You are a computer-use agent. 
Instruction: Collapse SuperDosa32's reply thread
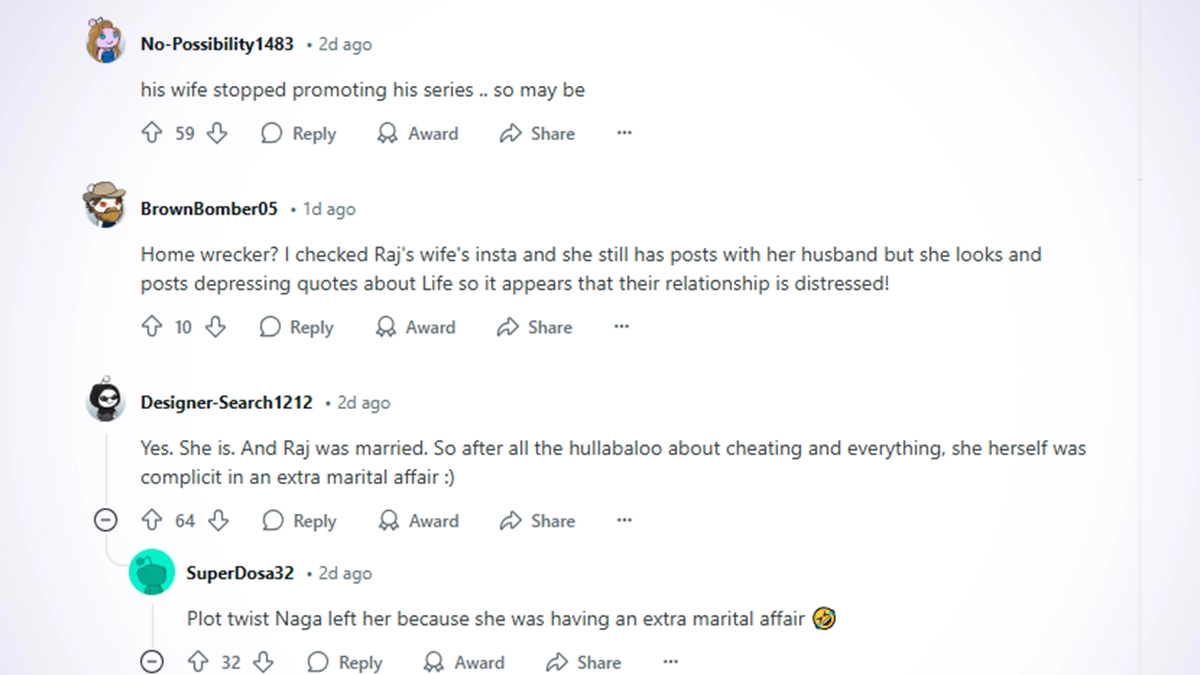[152, 662]
